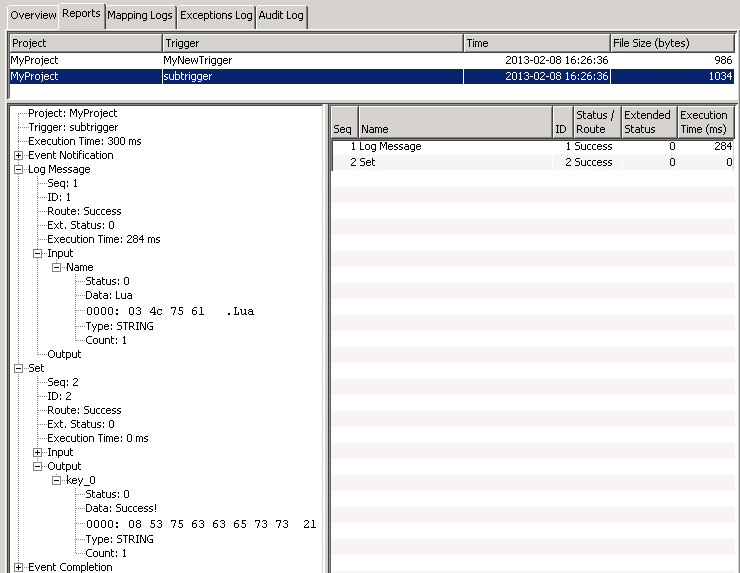Sort reports by Time column header
The width and height of the screenshot is (740, 573).
coord(537,43)
